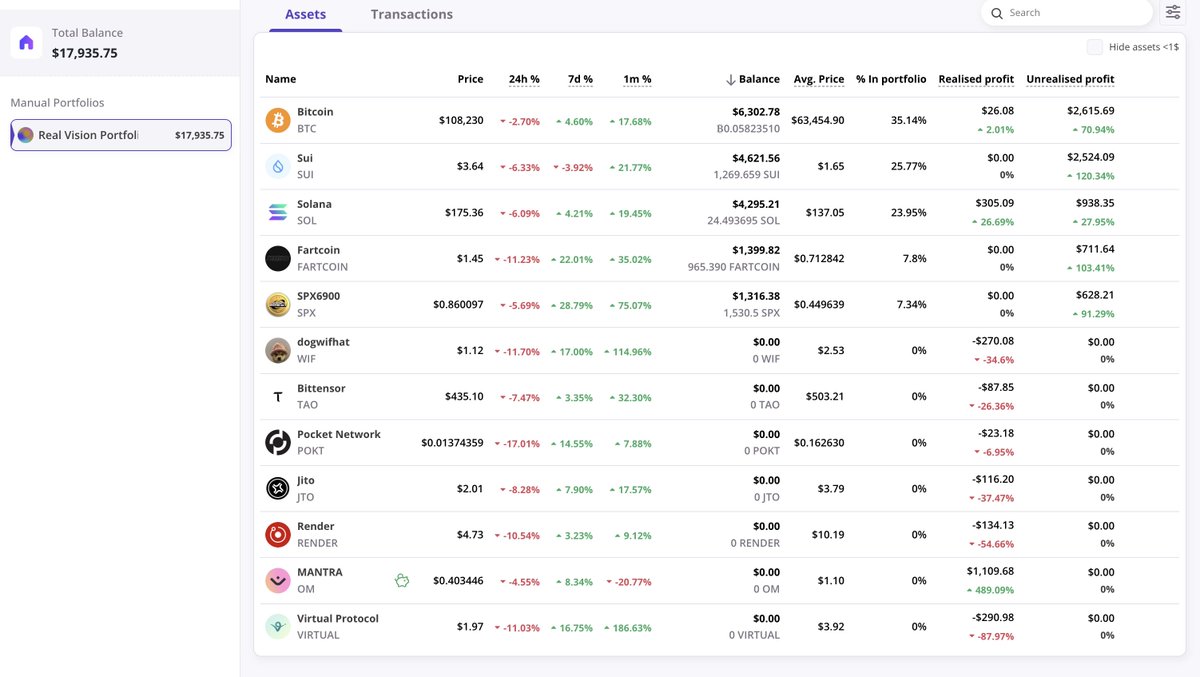Sort by Realised profit column header
The width and height of the screenshot is (1200, 677).
click(976, 79)
